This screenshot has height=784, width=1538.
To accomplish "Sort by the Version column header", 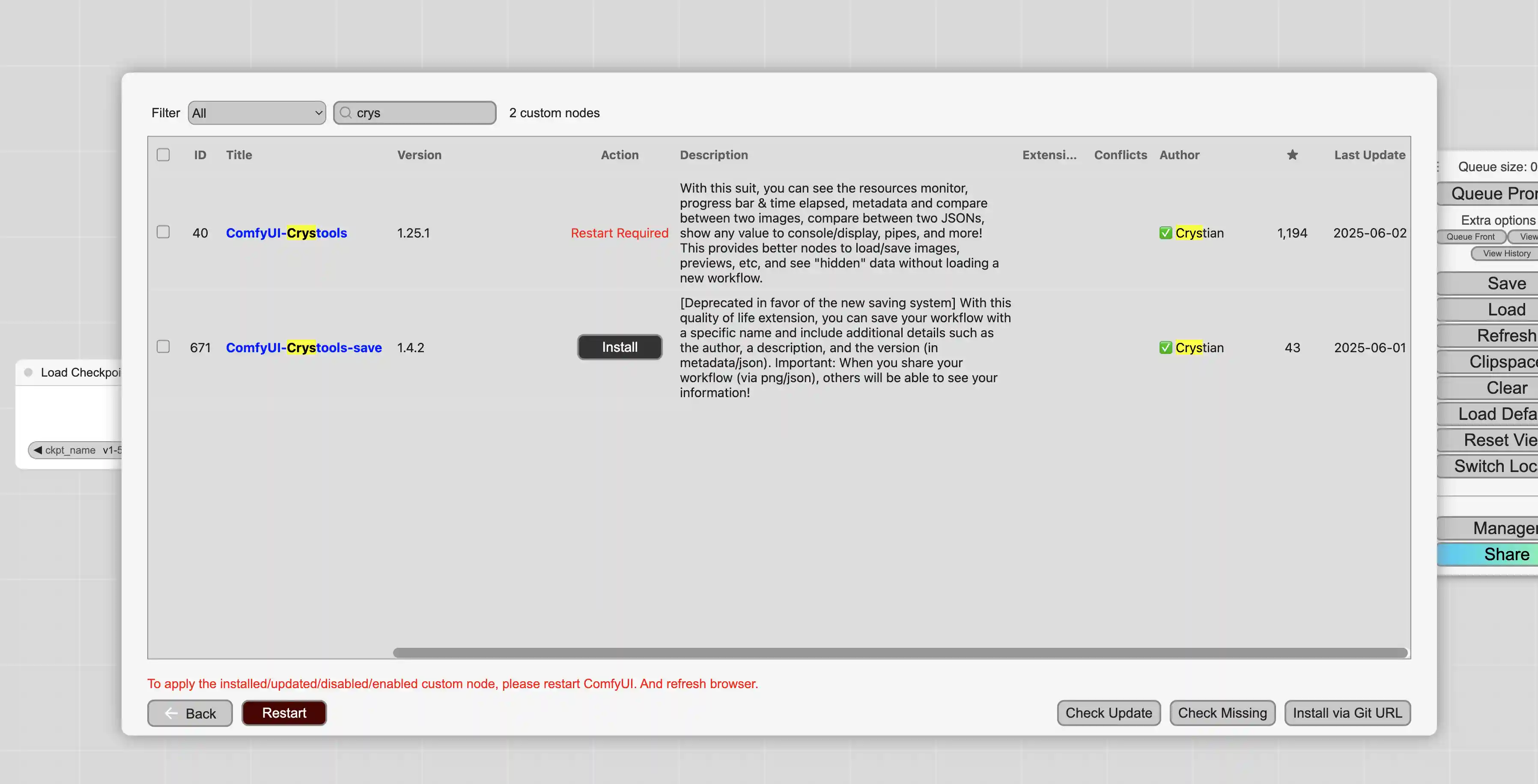I will point(419,154).
